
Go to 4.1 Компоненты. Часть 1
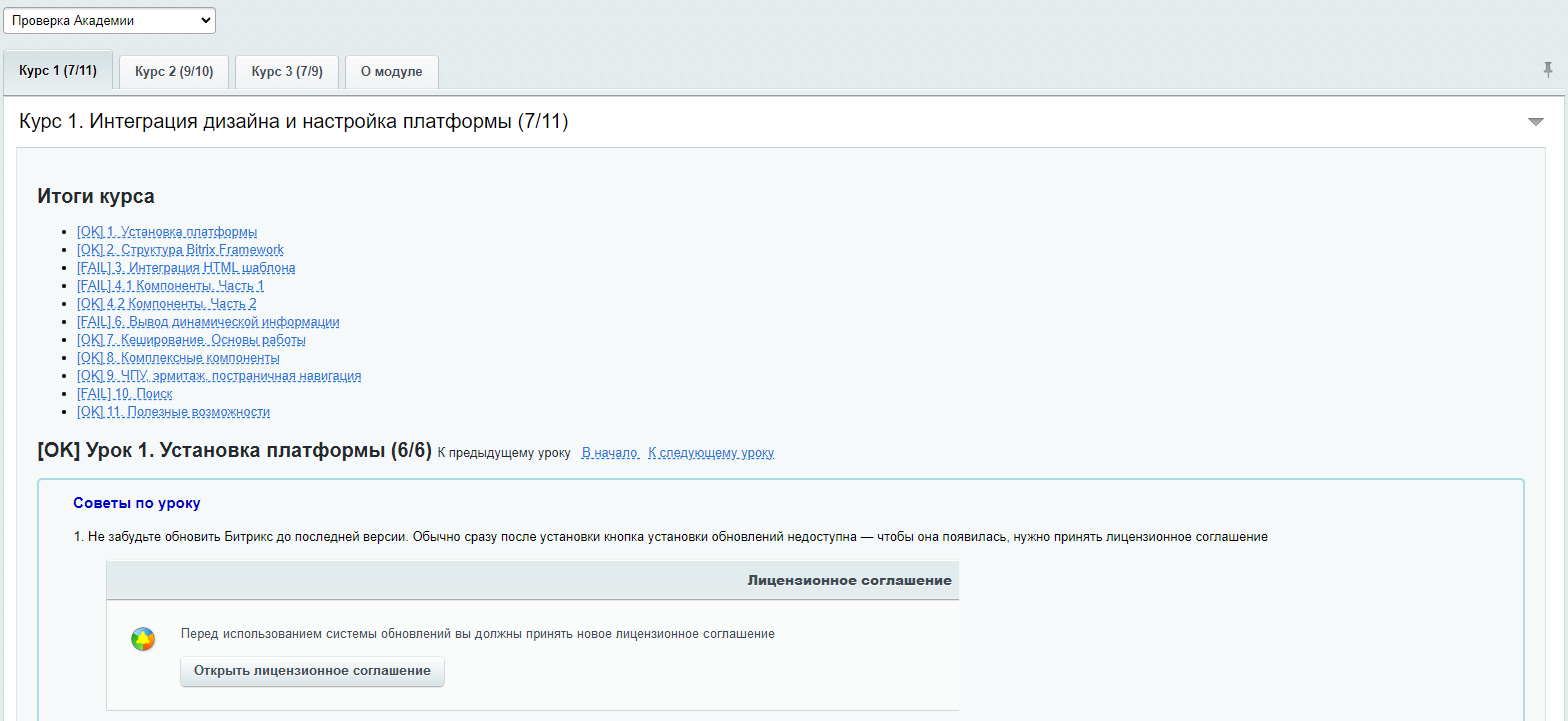click(170, 286)
